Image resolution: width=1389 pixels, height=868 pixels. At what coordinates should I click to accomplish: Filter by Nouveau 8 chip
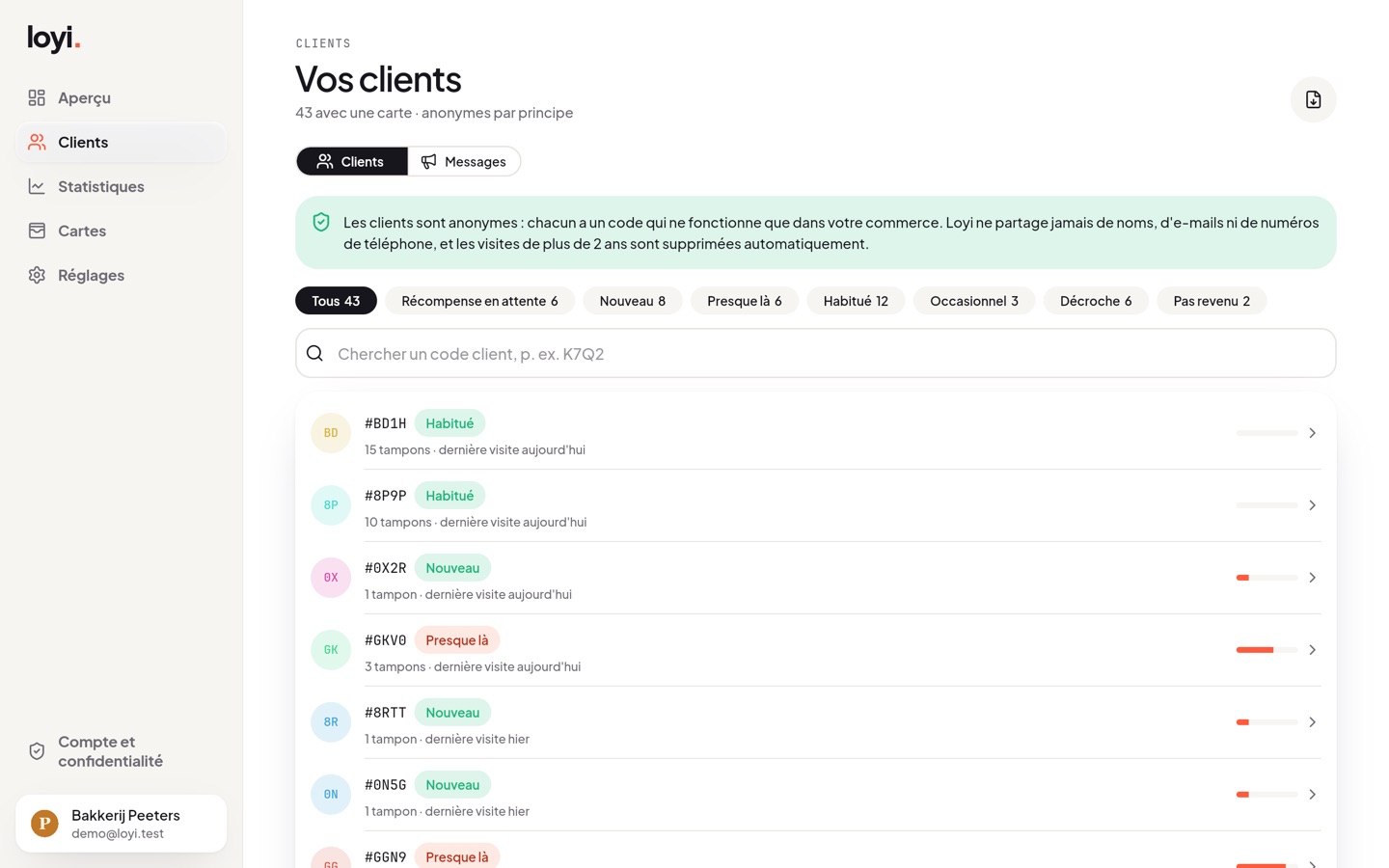(633, 301)
